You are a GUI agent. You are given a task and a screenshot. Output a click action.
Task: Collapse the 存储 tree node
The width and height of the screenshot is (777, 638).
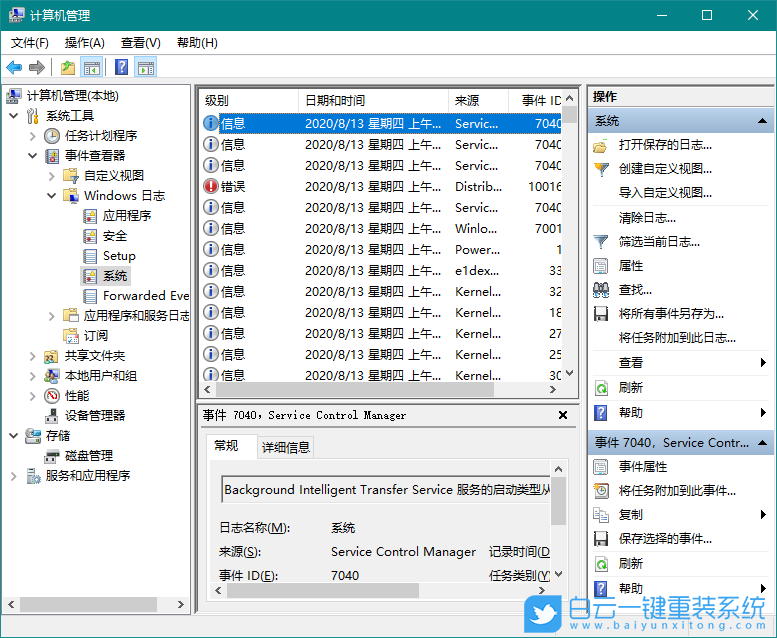pyautogui.click(x=13, y=436)
